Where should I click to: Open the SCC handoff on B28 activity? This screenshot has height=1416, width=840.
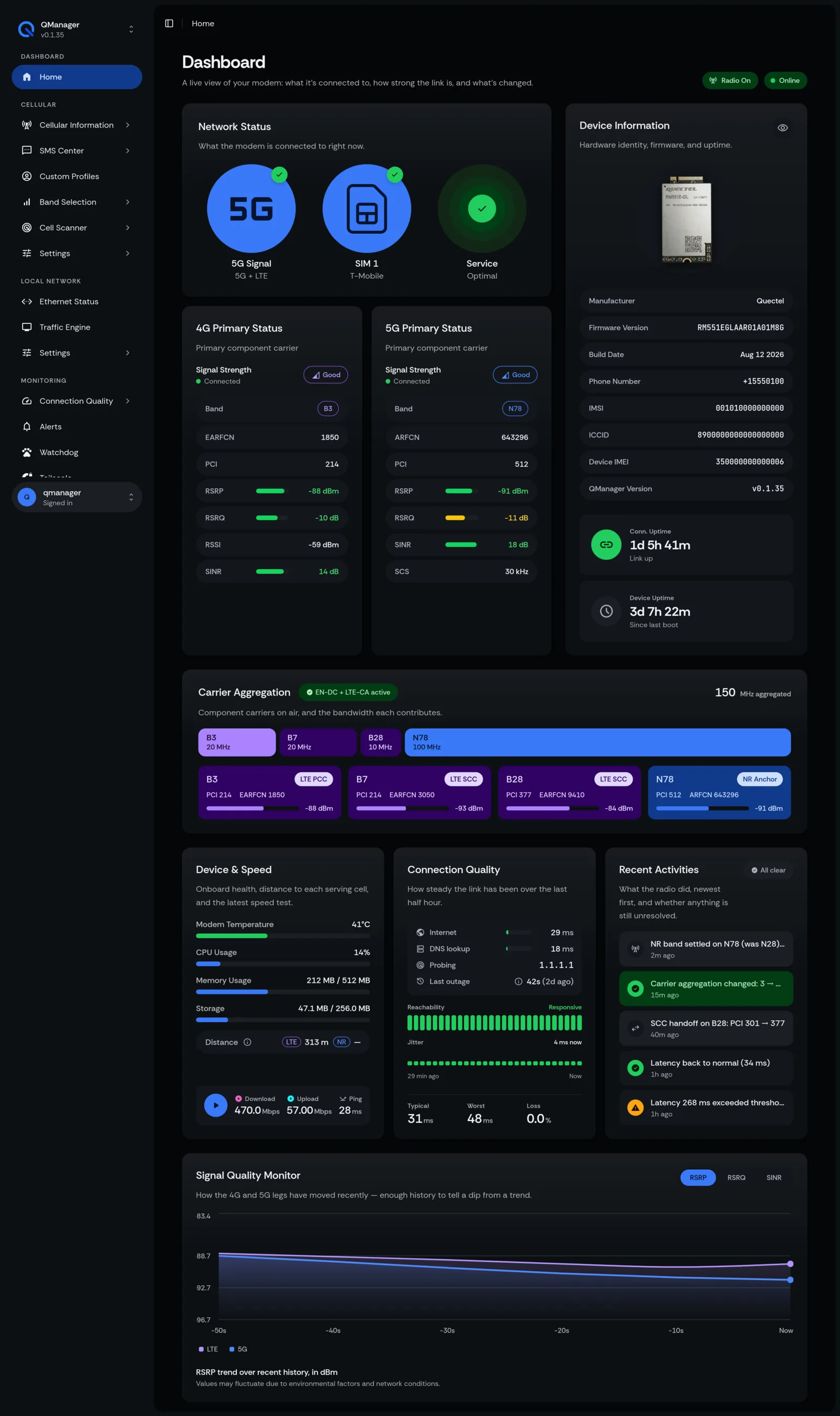tap(706, 1029)
